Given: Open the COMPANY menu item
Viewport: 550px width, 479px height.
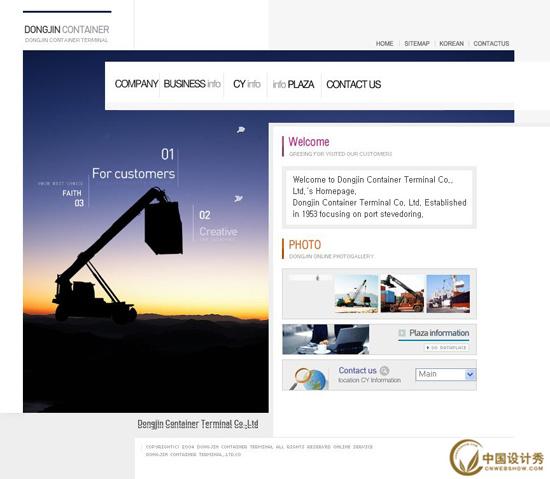Looking at the screenshot, I should (136, 84).
